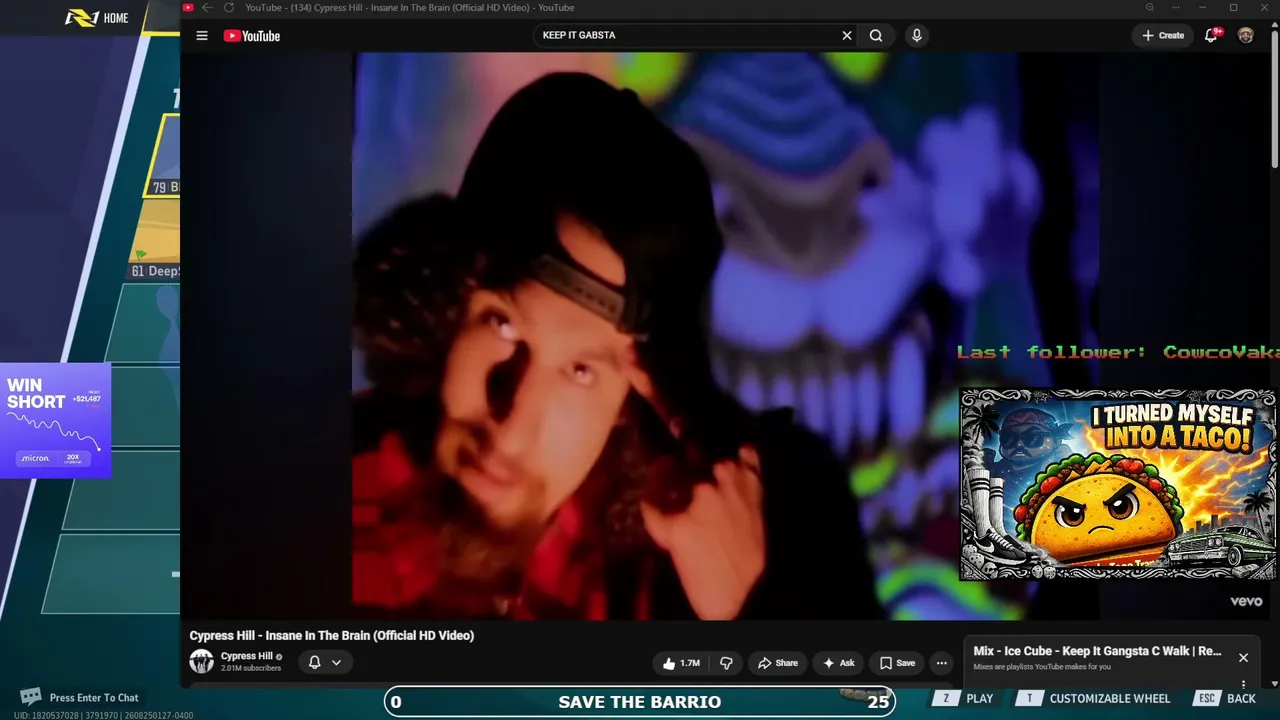Click the vevo watermark logo
Screen dimensions: 1280x720
tap(1246, 601)
